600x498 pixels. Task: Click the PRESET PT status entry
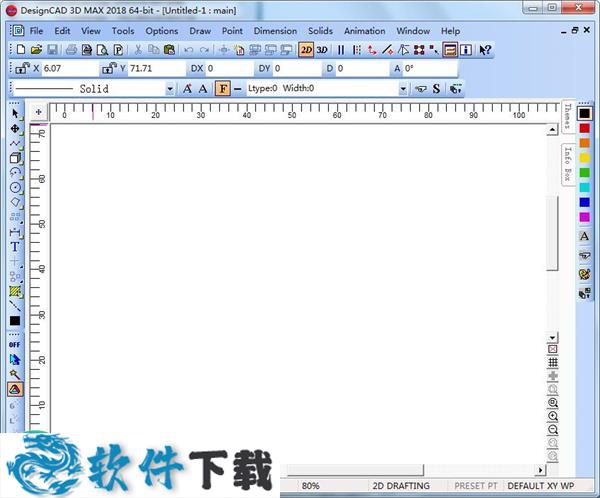pos(476,486)
